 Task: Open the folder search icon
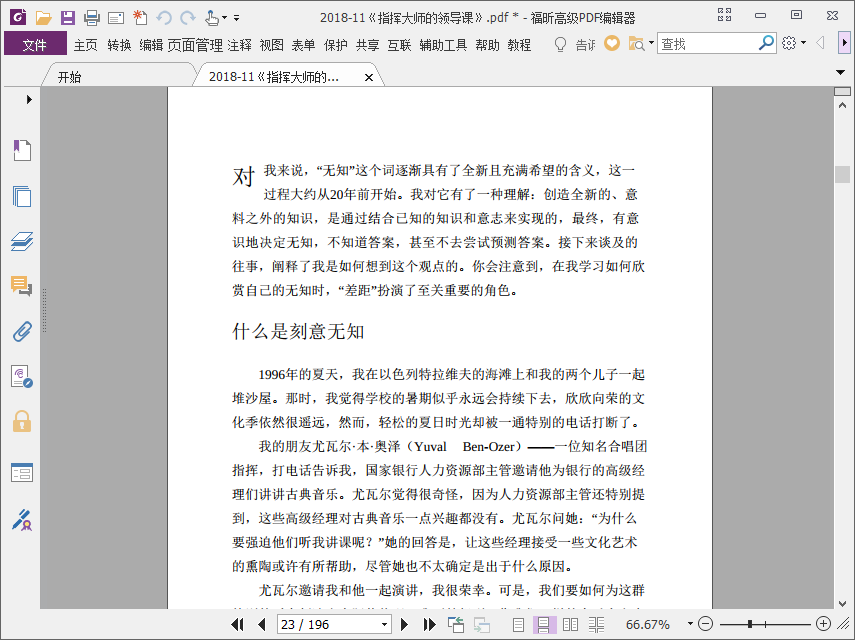[x=636, y=44]
